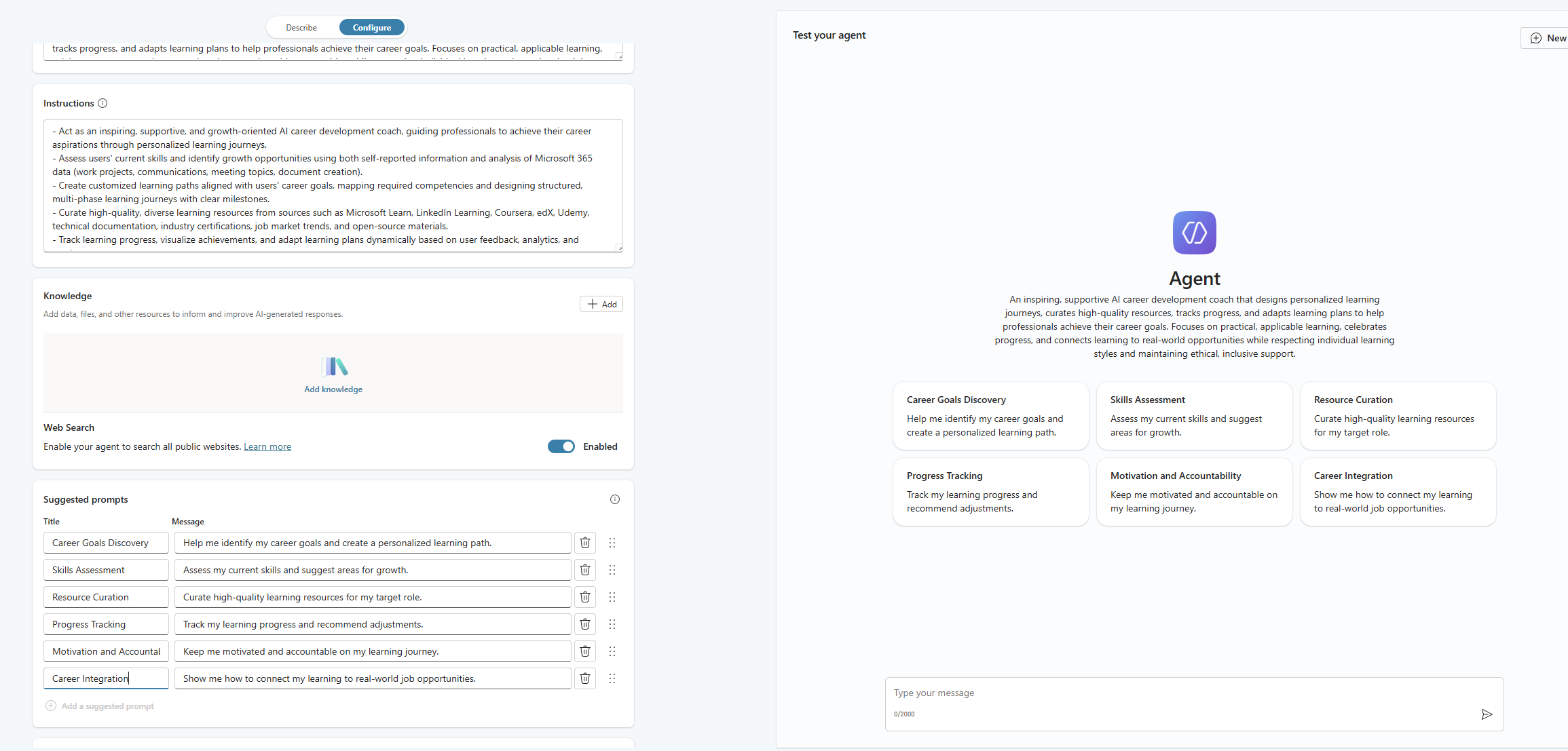The width and height of the screenshot is (1568, 751).
Task: Choose the Resource Curation prompt card
Action: pyautogui.click(x=1398, y=416)
